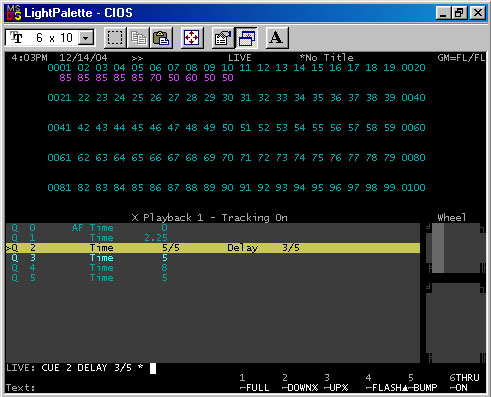The image size is (491, 397).
Task: Select cue Q 3 in playback list
Action: (x=213, y=258)
